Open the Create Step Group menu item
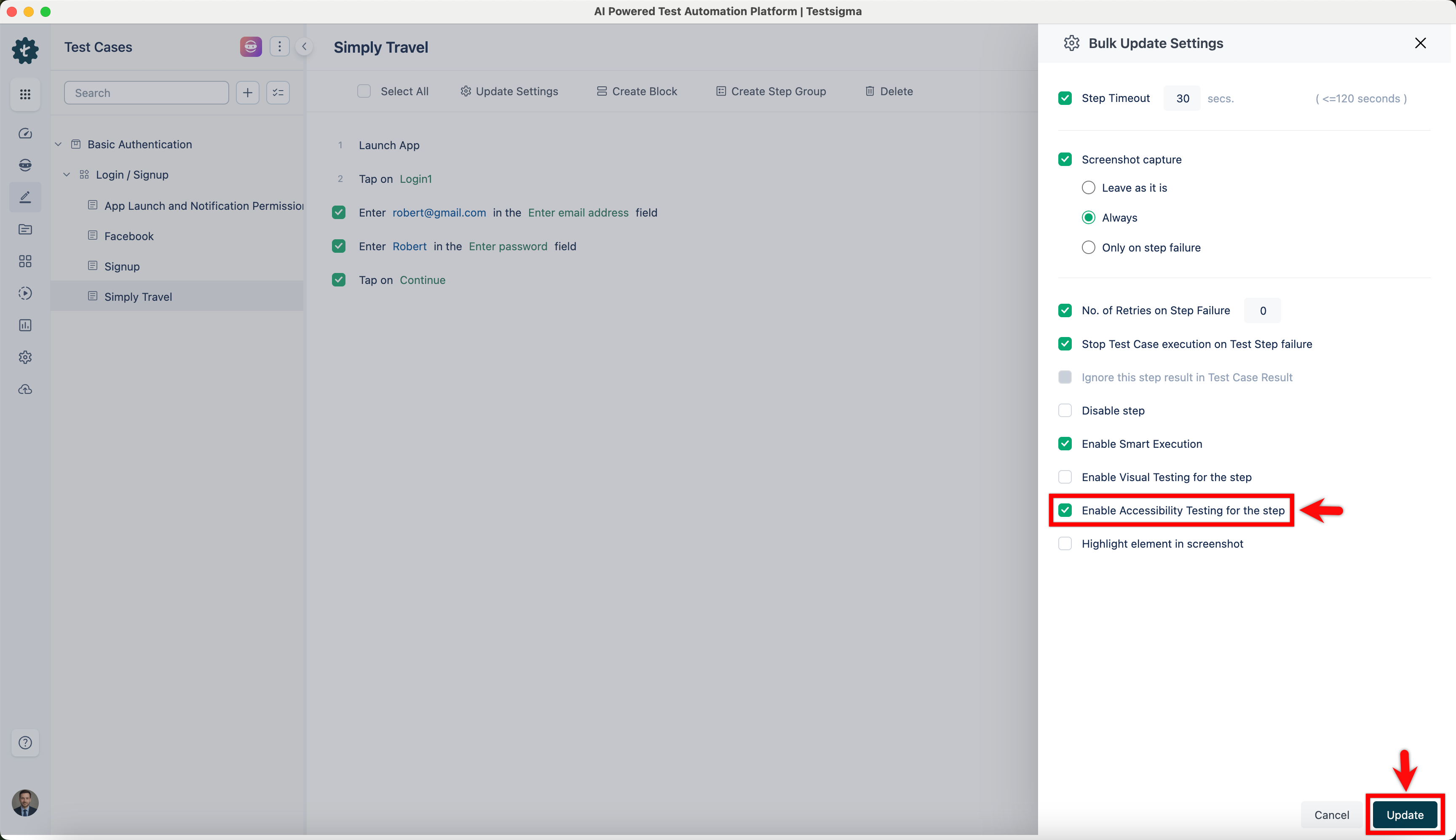Viewport: 1456px width, 840px height. tap(771, 91)
